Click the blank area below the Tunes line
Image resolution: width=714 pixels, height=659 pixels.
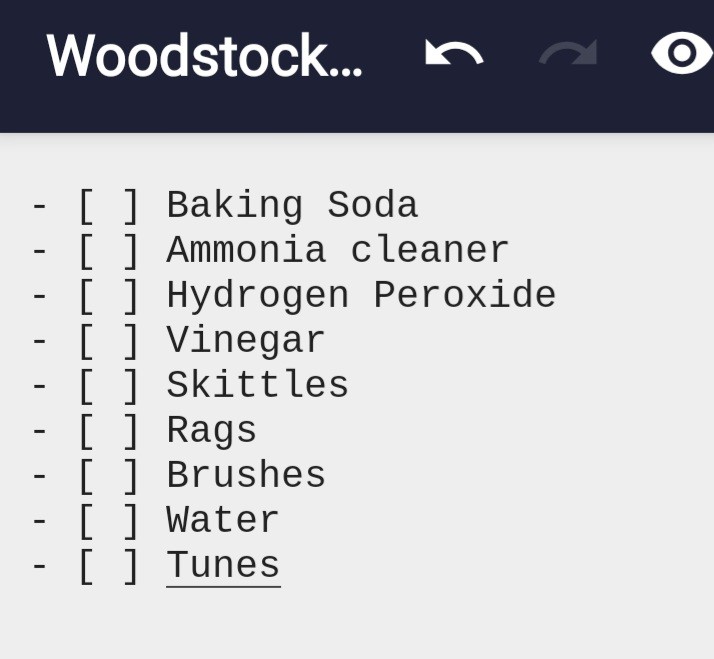tap(357, 624)
